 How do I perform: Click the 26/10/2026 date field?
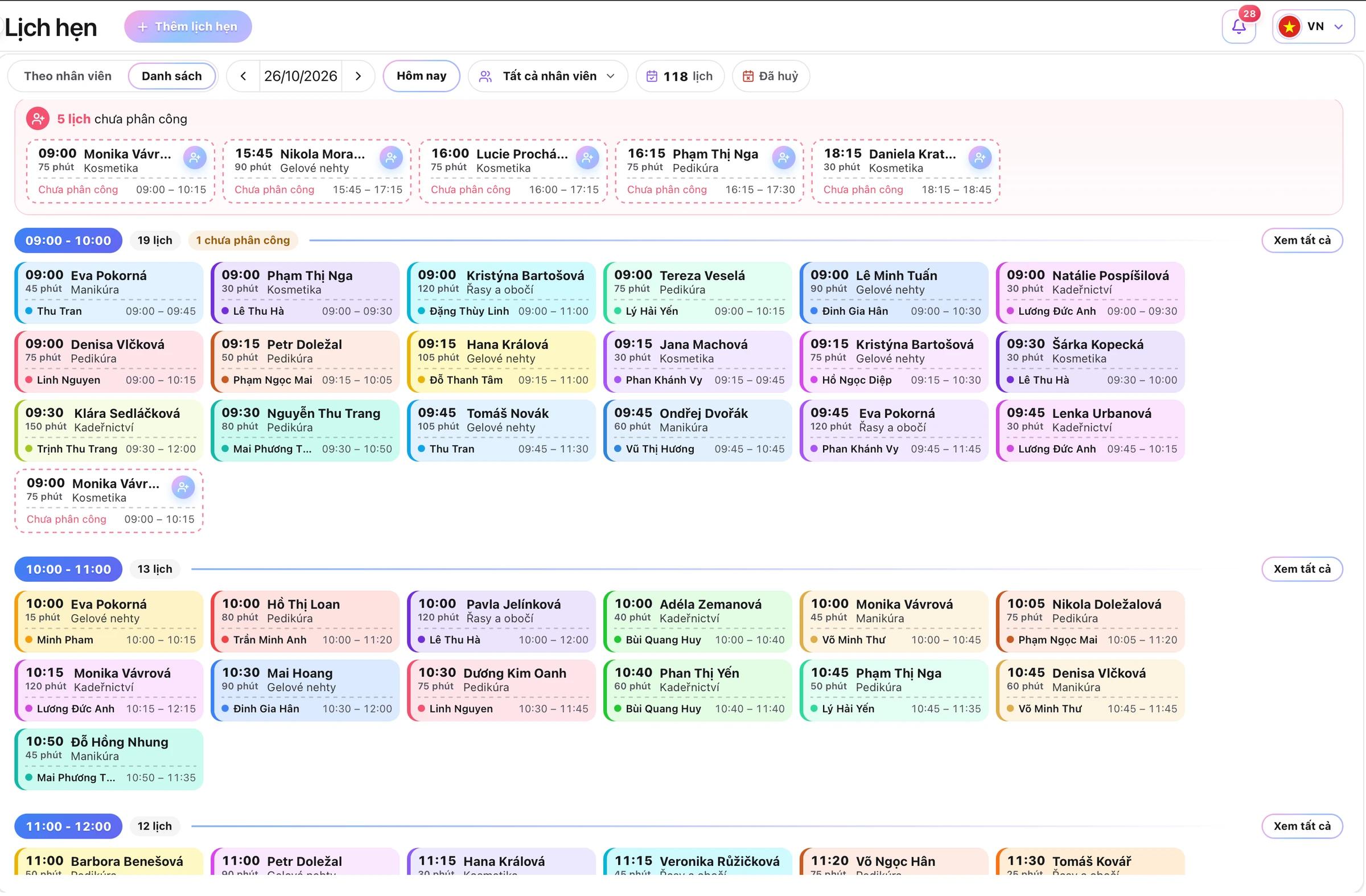[x=301, y=76]
